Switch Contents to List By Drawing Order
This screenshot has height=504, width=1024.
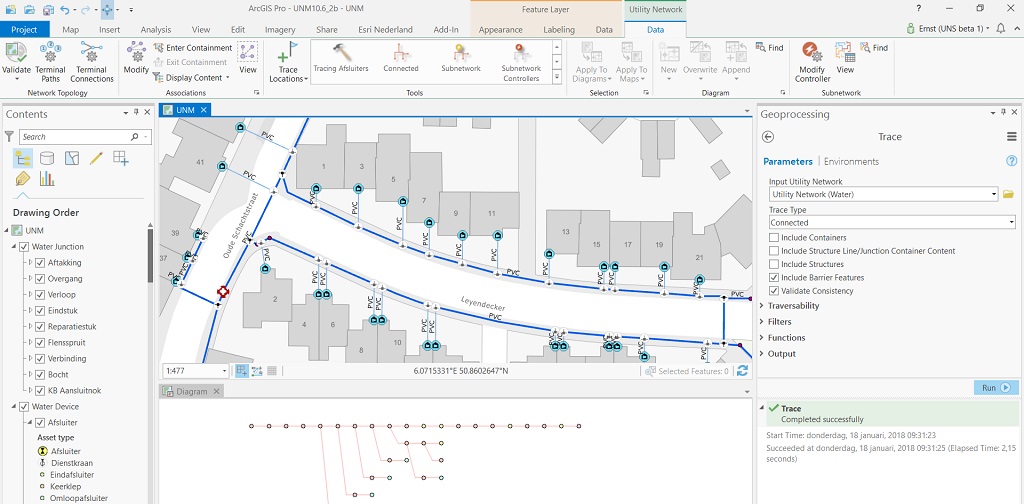(x=22, y=157)
